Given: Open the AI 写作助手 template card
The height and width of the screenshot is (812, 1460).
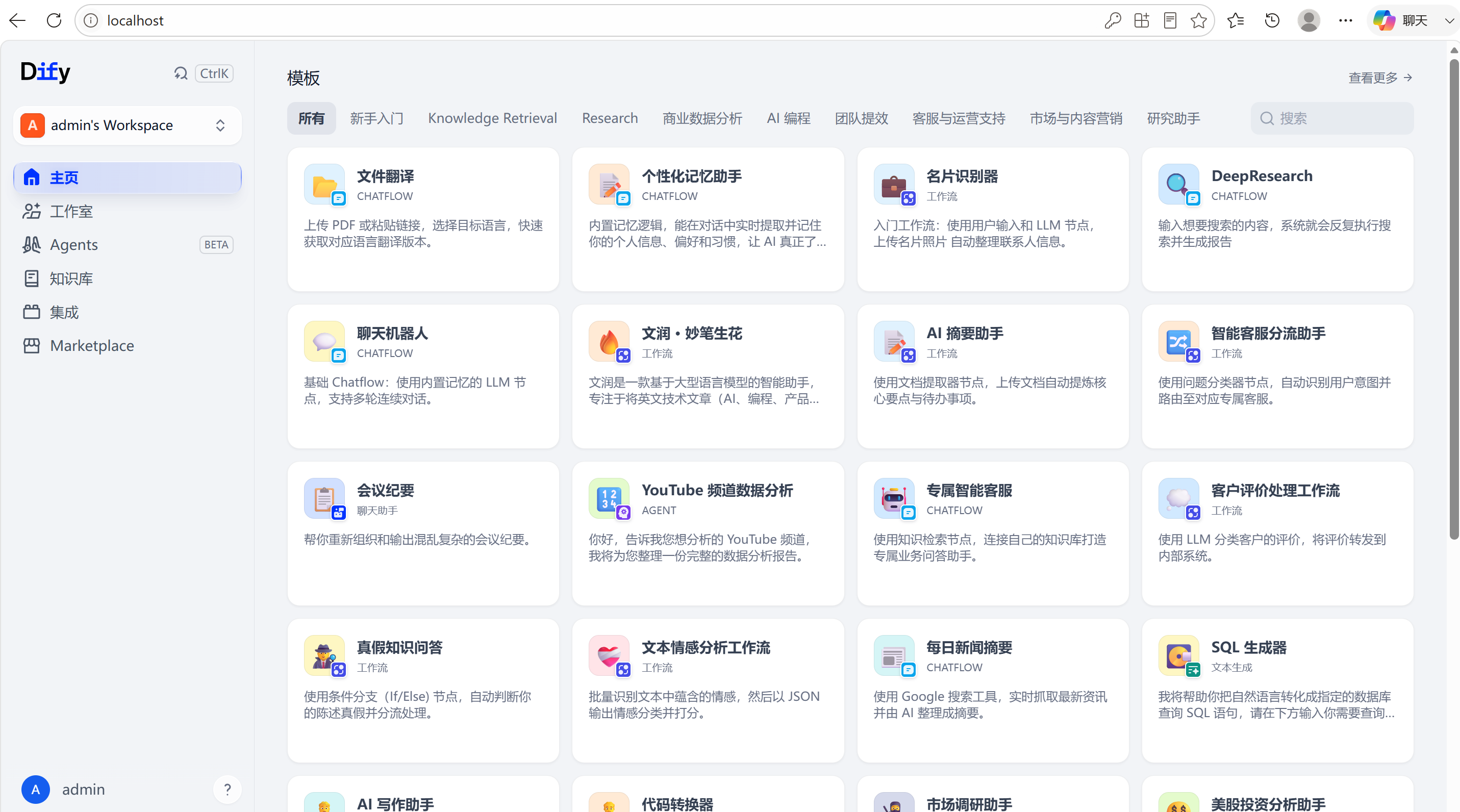Looking at the screenshot, I should click(423, 794).
